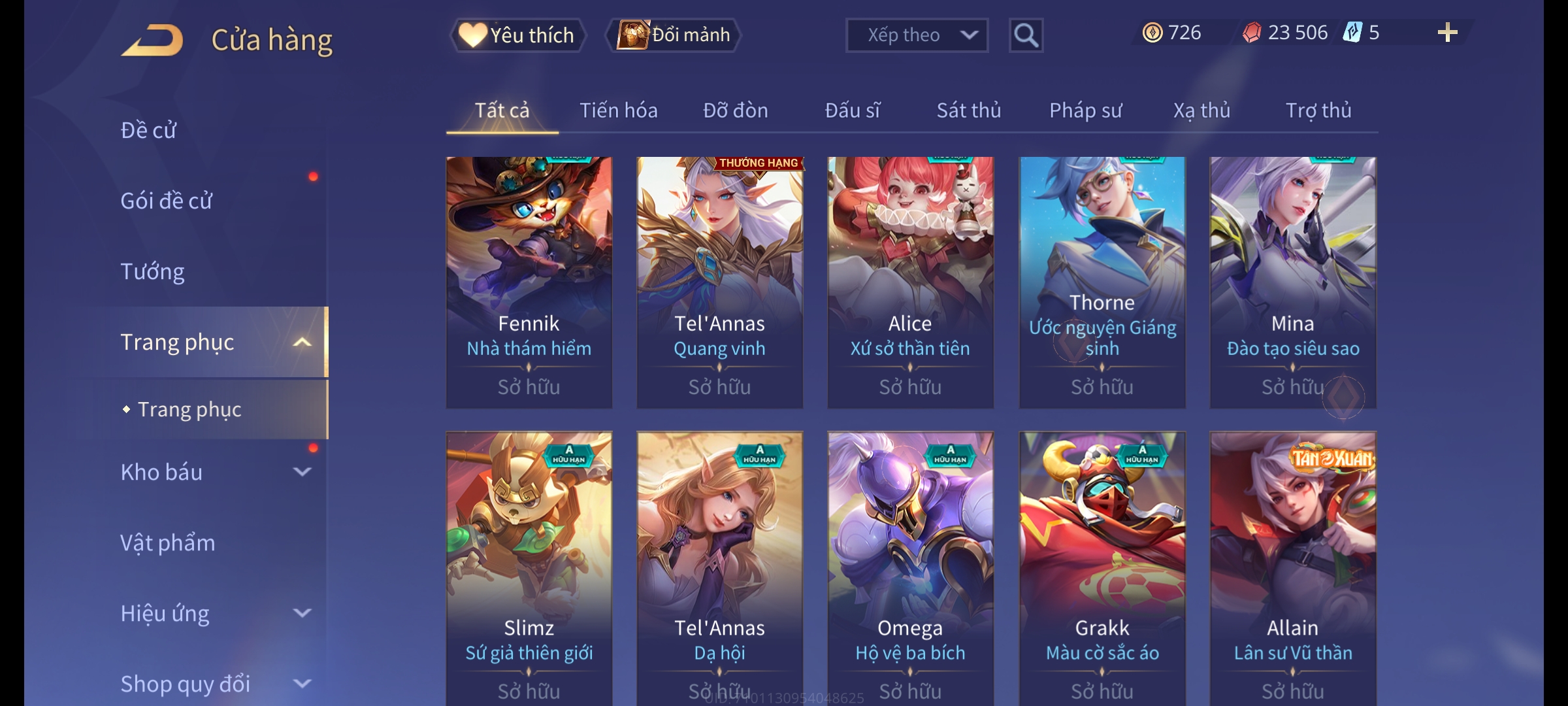Tap the golden back arrow icon
Viewport: 1568px width, 706px height.
[x=152, y=40]
